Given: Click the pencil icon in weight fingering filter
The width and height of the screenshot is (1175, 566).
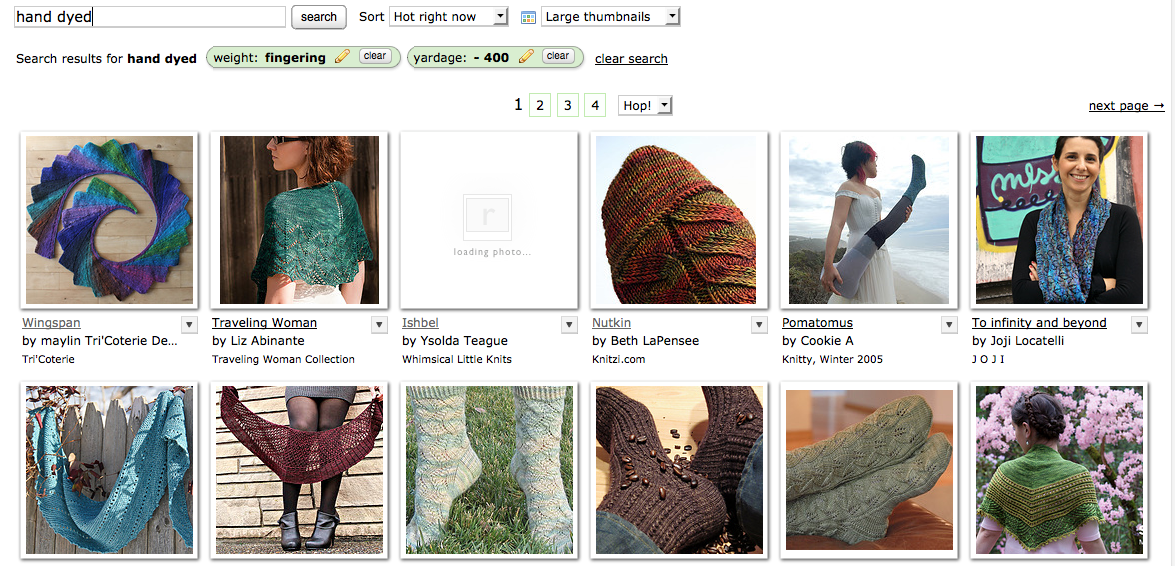Looking at the screenshot, I should click(342, 56).
